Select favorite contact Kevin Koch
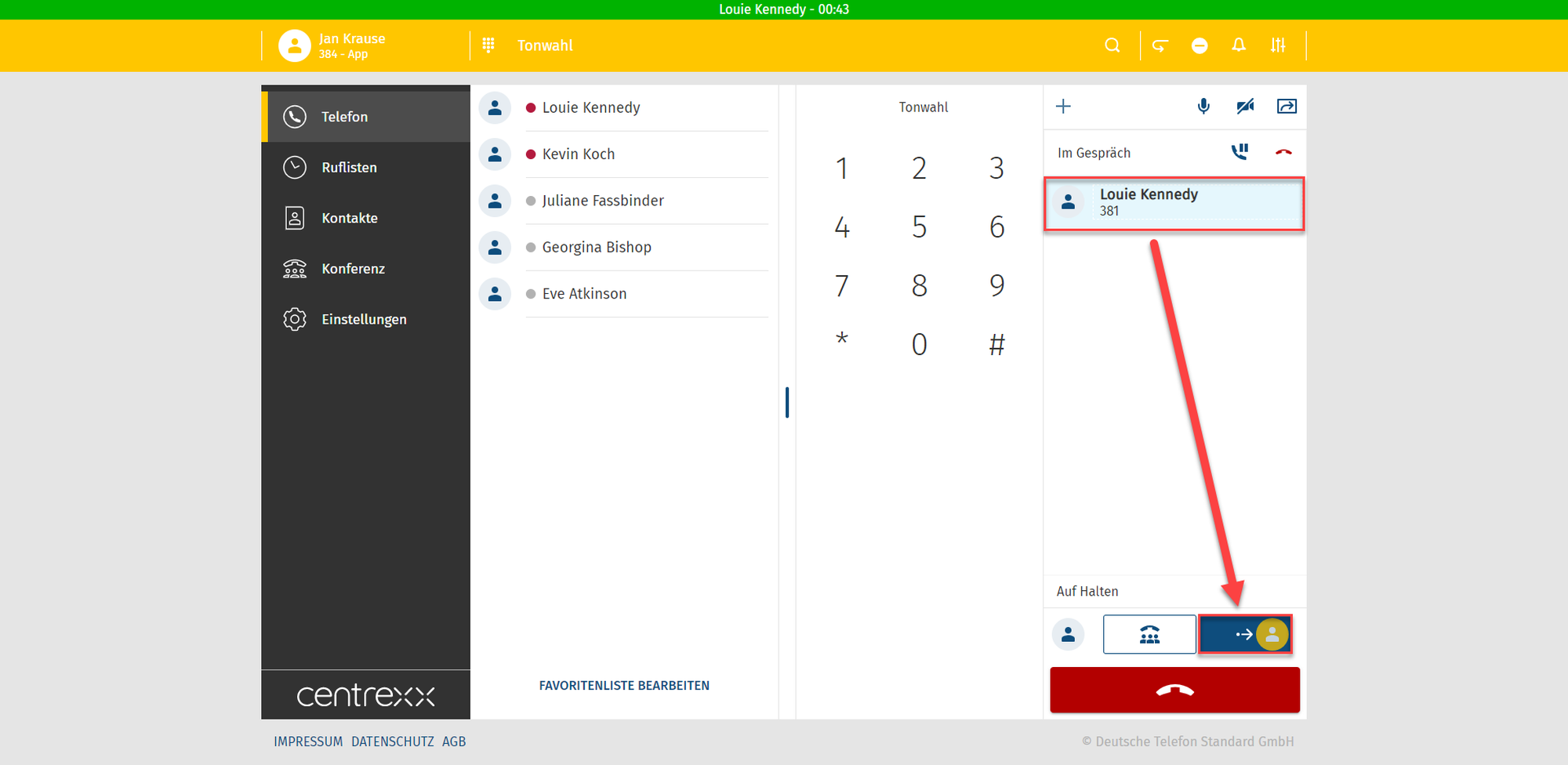Image resolution: width=1568 pixels, height=765 pixels. (x=579, y=154)
